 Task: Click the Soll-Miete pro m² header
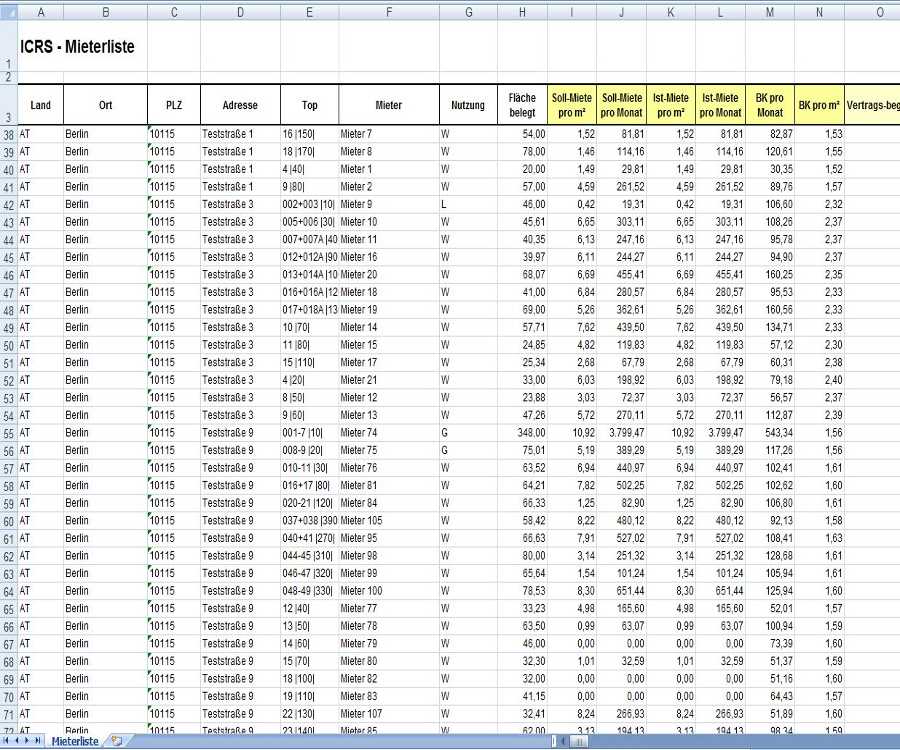point(572,105)
